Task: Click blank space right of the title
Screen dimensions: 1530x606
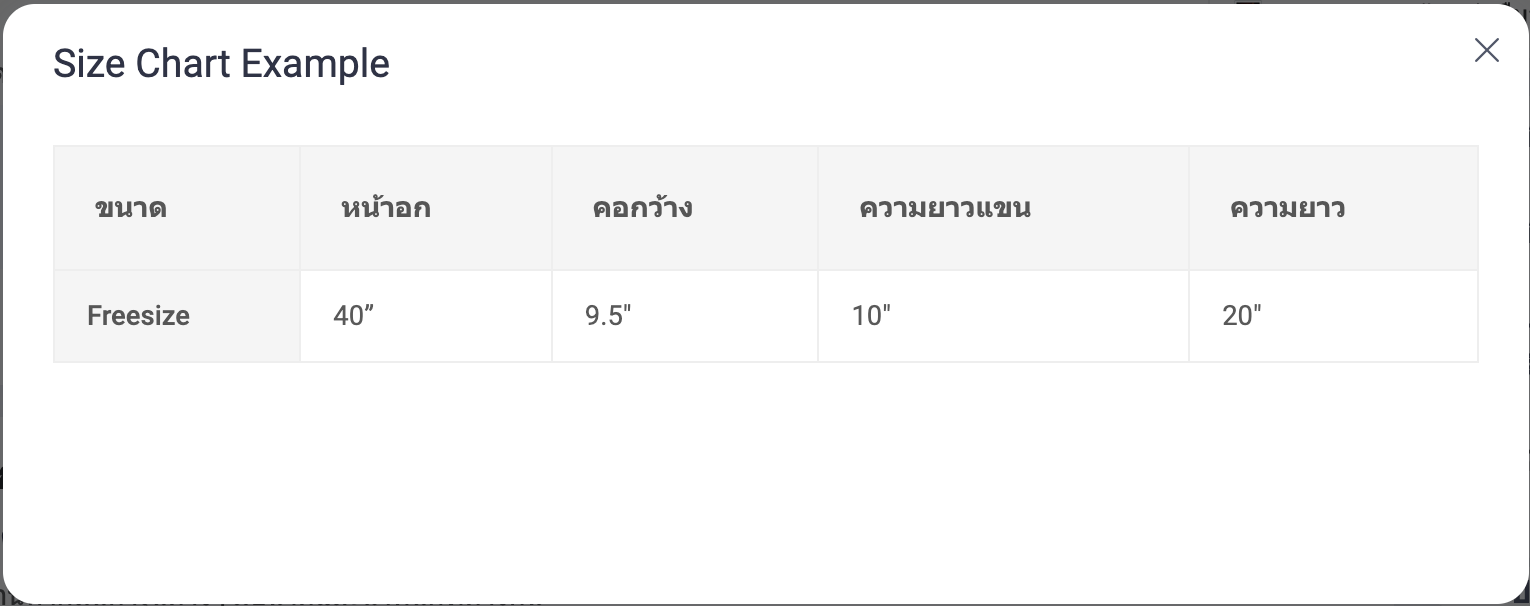Action: pyautogui.click(x=900, y=64)
